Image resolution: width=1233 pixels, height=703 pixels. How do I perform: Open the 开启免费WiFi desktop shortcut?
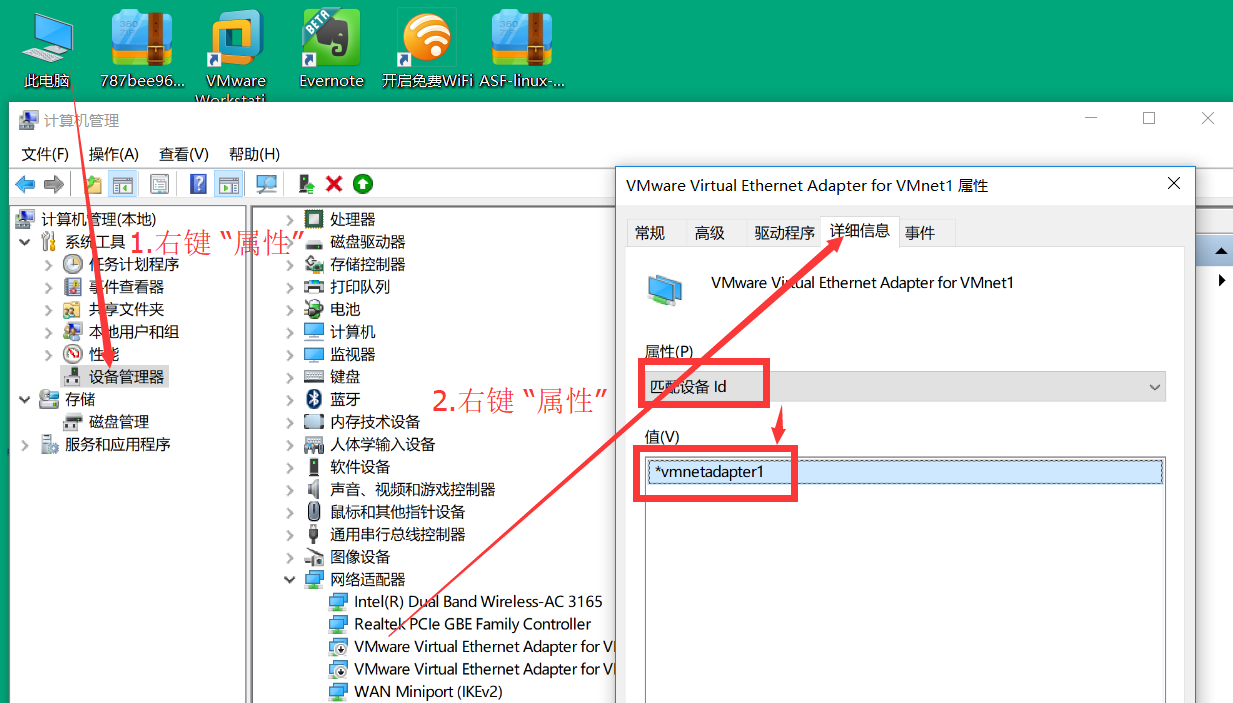coord(427,50)
